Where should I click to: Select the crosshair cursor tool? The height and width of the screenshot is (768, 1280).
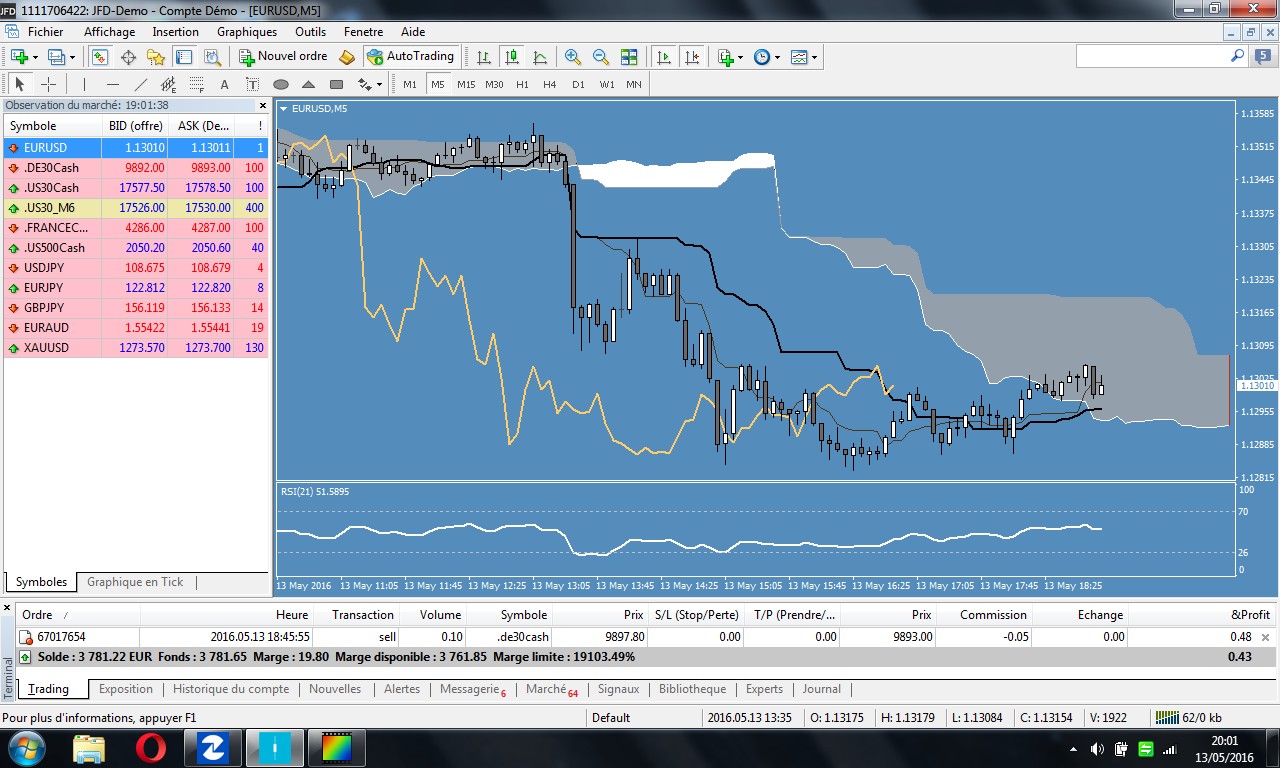click(48, 85)
